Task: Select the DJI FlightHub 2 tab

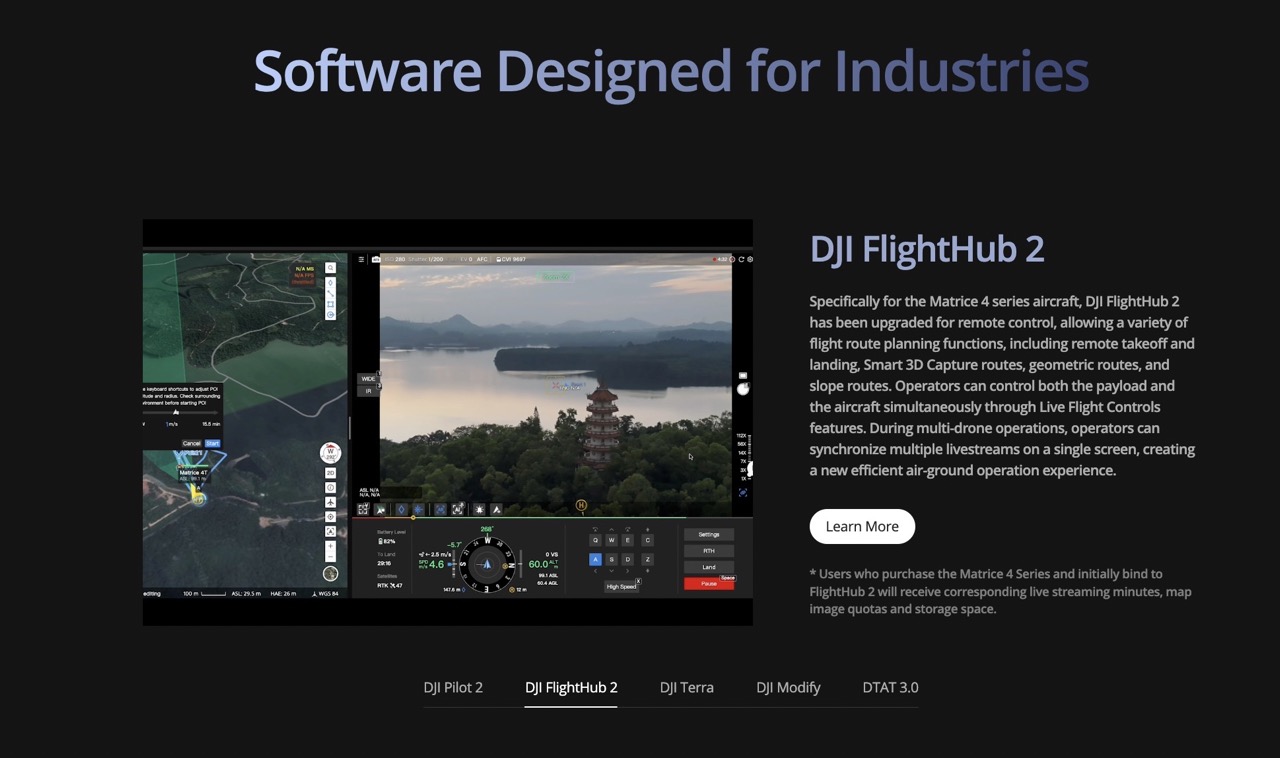Action: (571, 687)
